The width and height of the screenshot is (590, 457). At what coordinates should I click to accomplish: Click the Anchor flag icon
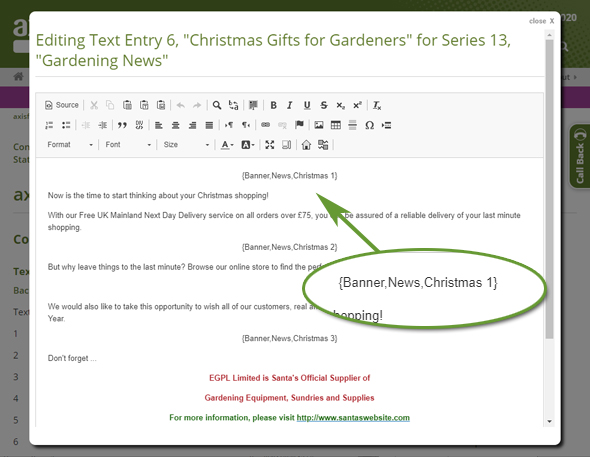pyautogui.click(x=300, y=125)
